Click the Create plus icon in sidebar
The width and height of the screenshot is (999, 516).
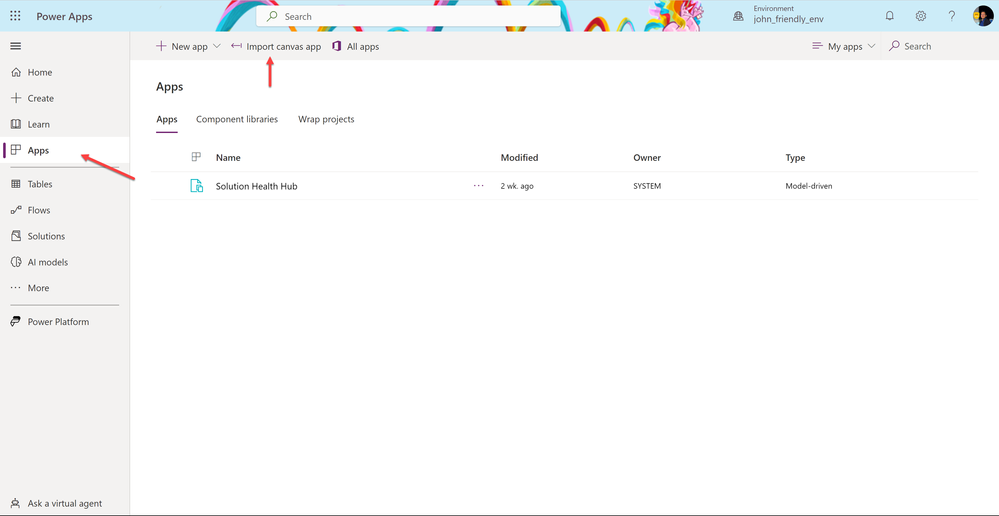(x=17, y=98)
